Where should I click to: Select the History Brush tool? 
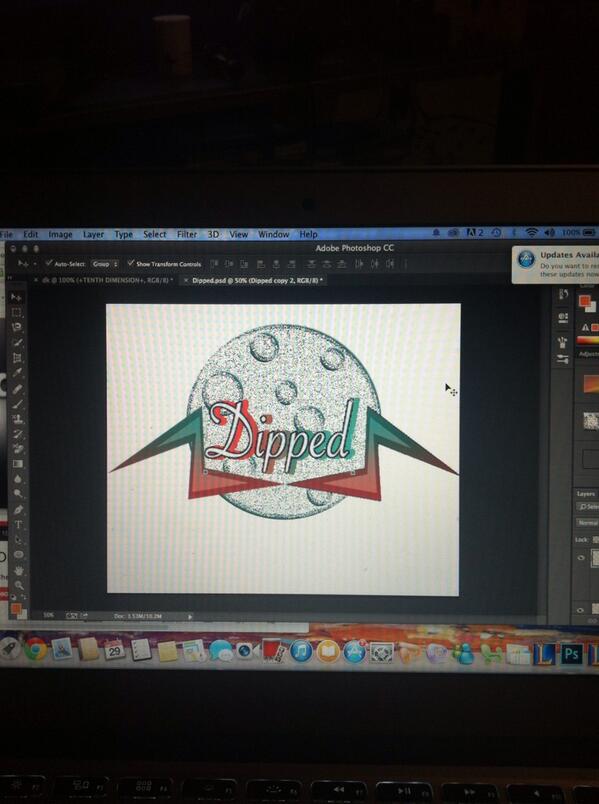[x=17, y=434]
